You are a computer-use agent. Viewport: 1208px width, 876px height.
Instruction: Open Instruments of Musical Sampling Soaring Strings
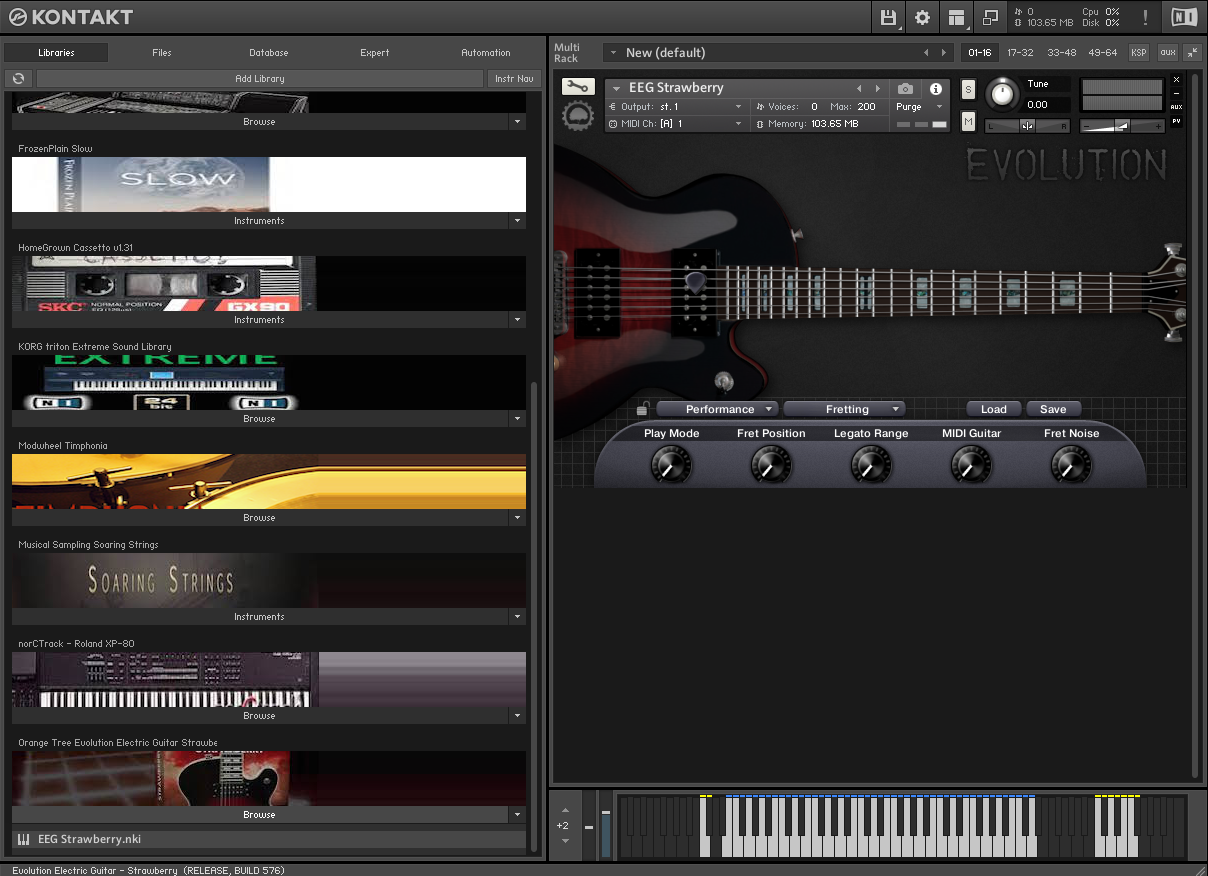click(259, 617)
